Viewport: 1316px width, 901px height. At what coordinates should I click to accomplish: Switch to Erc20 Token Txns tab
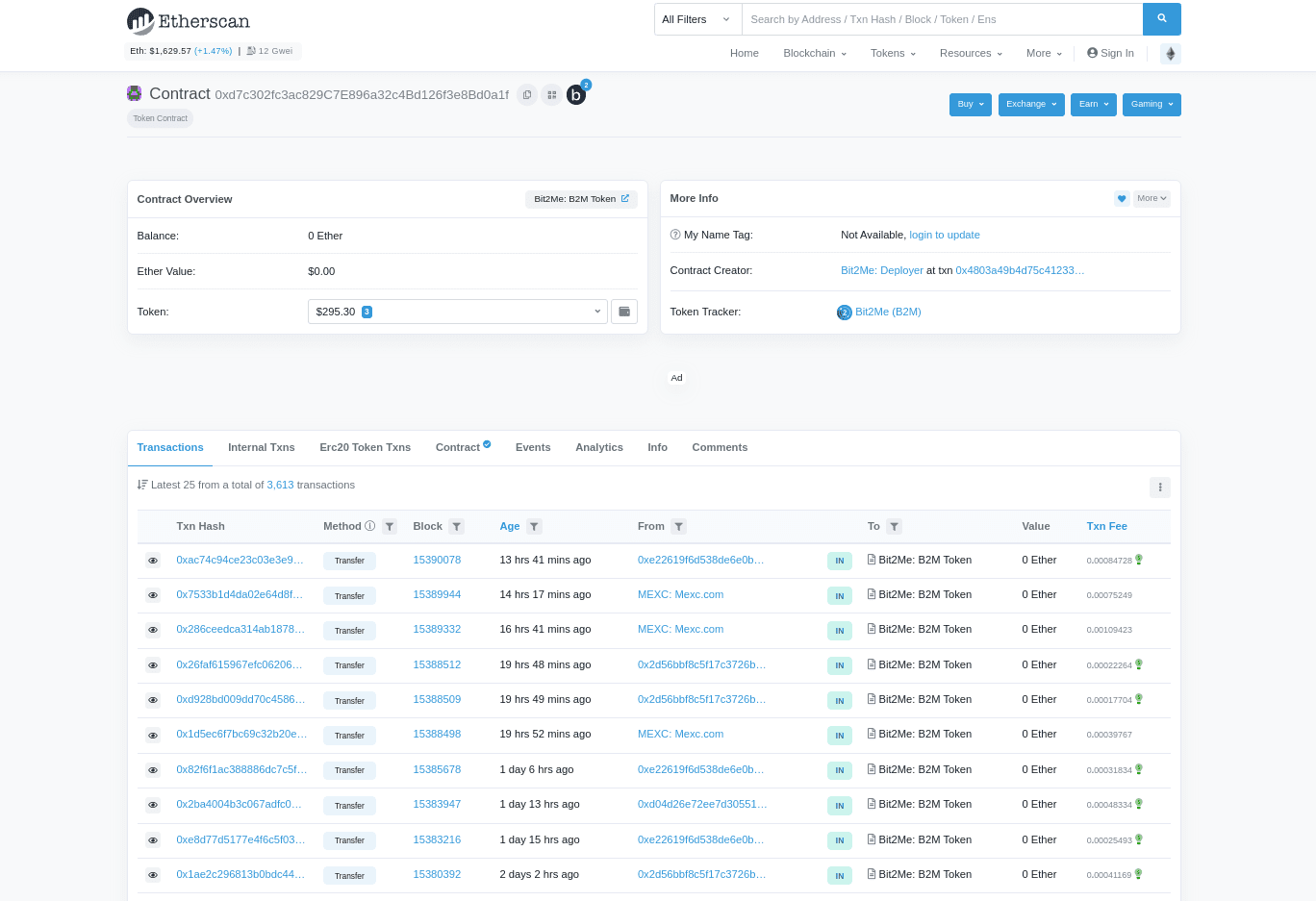pyautogui.click(x=365, y=447)
